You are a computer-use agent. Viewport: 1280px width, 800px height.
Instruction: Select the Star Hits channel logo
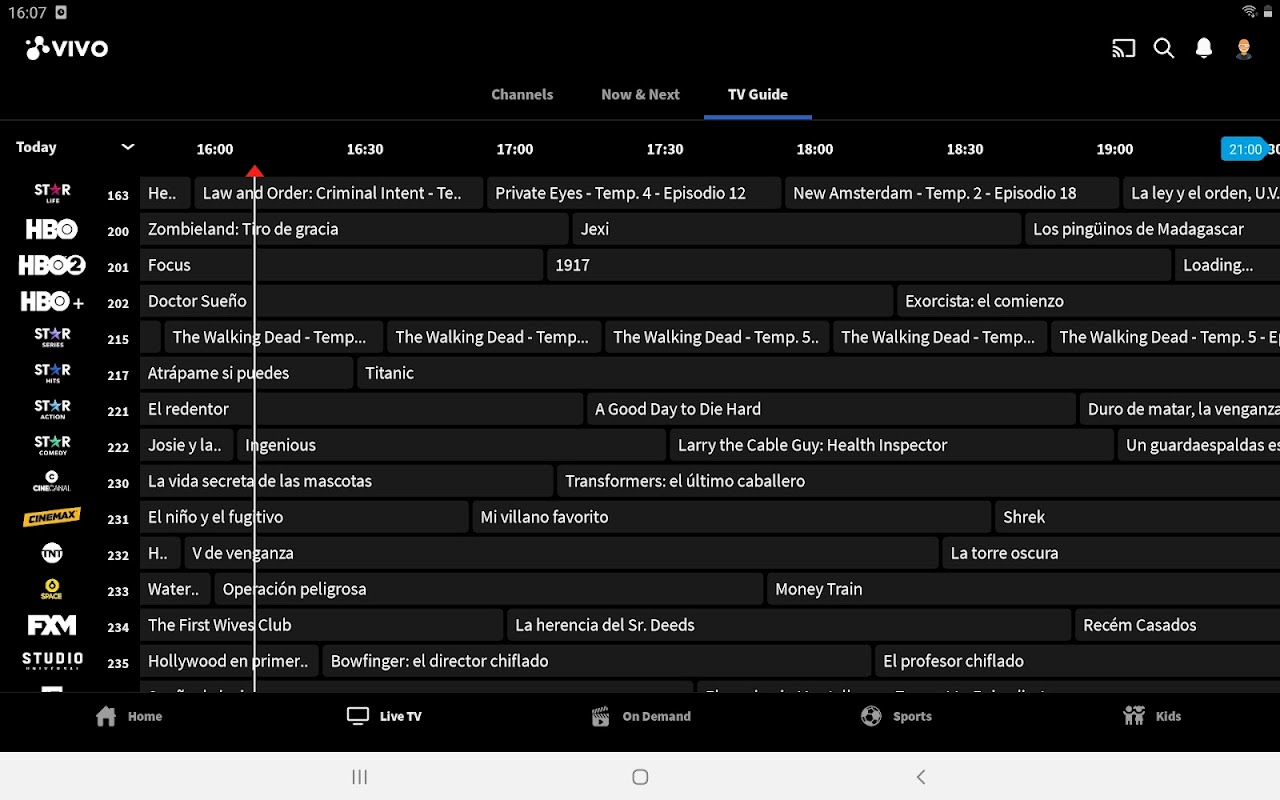pyautogui.click(x=52, y=373)
